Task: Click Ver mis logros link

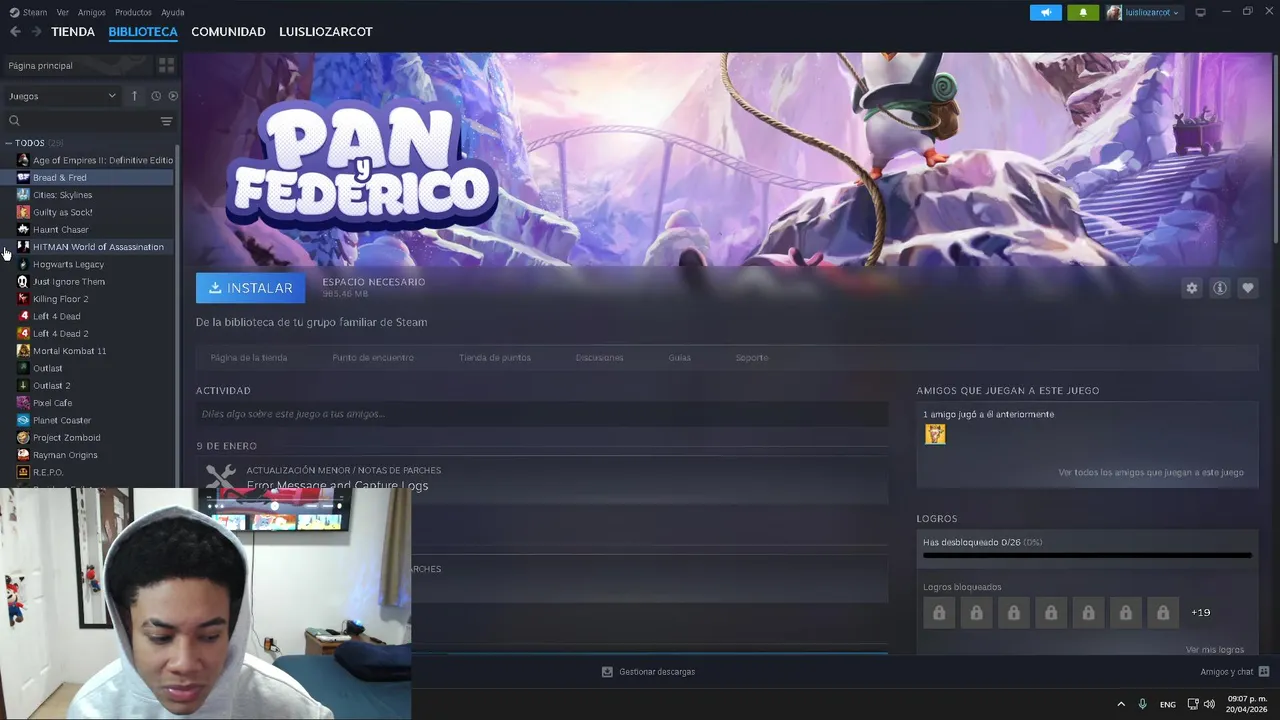Action: (1215, 649)
